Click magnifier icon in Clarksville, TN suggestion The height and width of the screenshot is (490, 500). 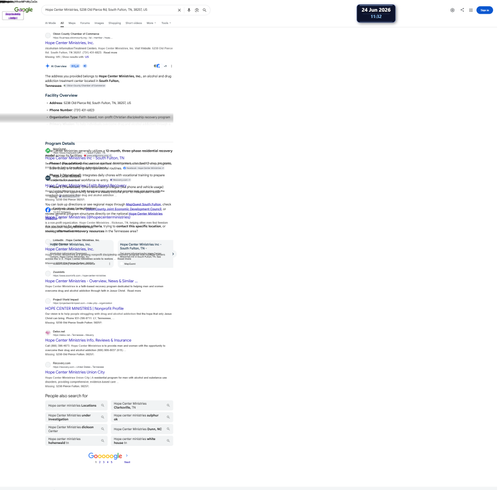168,406
